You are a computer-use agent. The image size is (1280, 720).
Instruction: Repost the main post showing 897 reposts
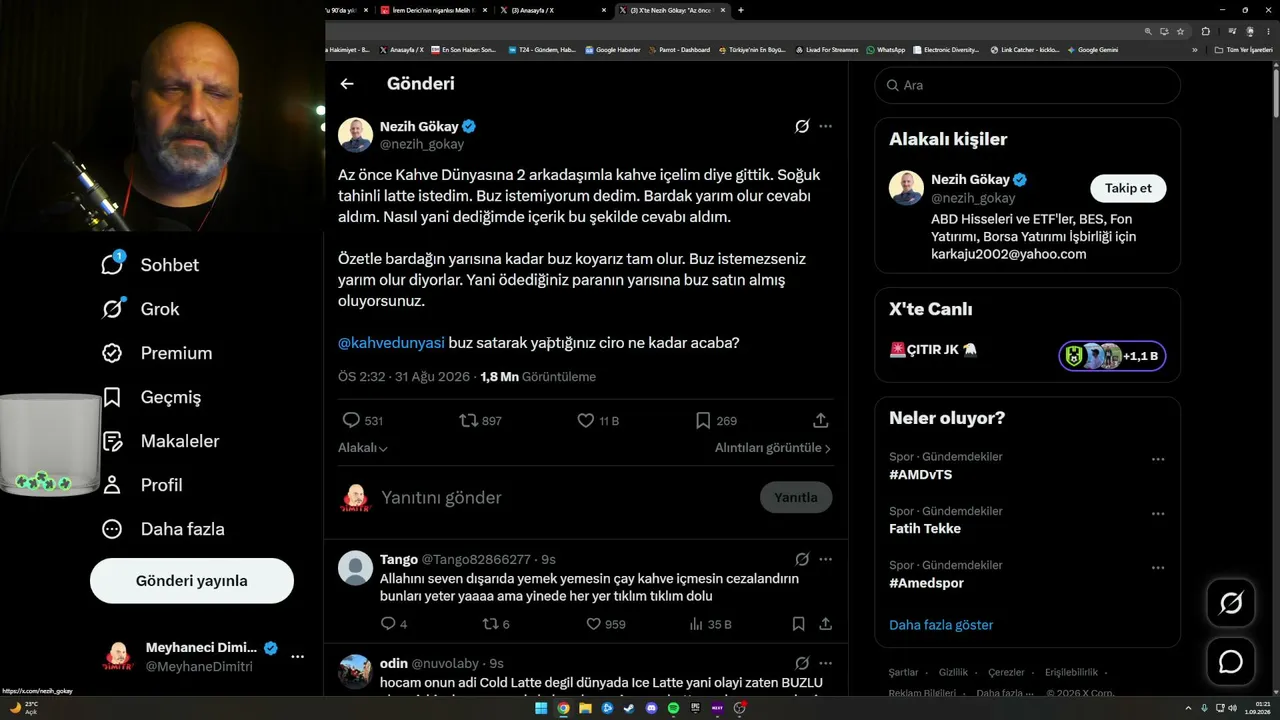[x=480, y=421]
